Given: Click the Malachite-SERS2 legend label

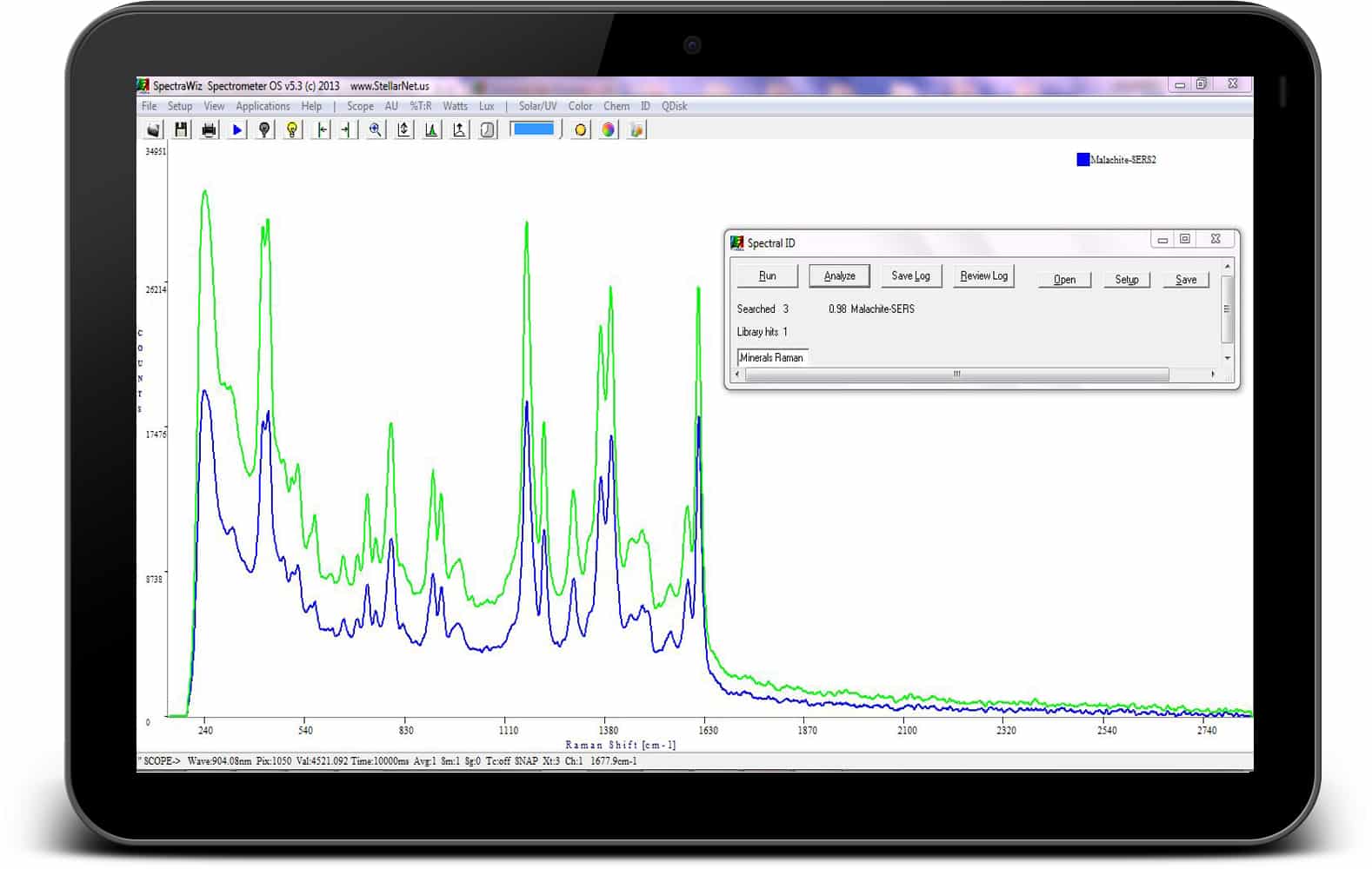Looking at the screenshot, I should tap(1123, 160).
